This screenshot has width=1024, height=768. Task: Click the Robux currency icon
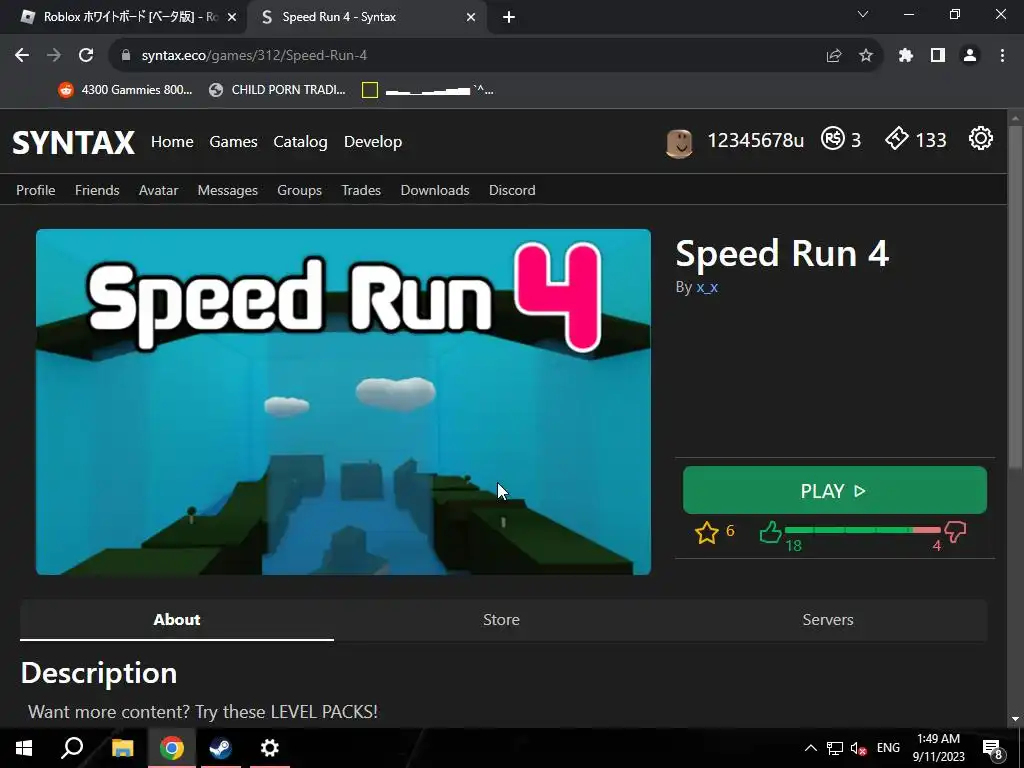click(833, 138)
